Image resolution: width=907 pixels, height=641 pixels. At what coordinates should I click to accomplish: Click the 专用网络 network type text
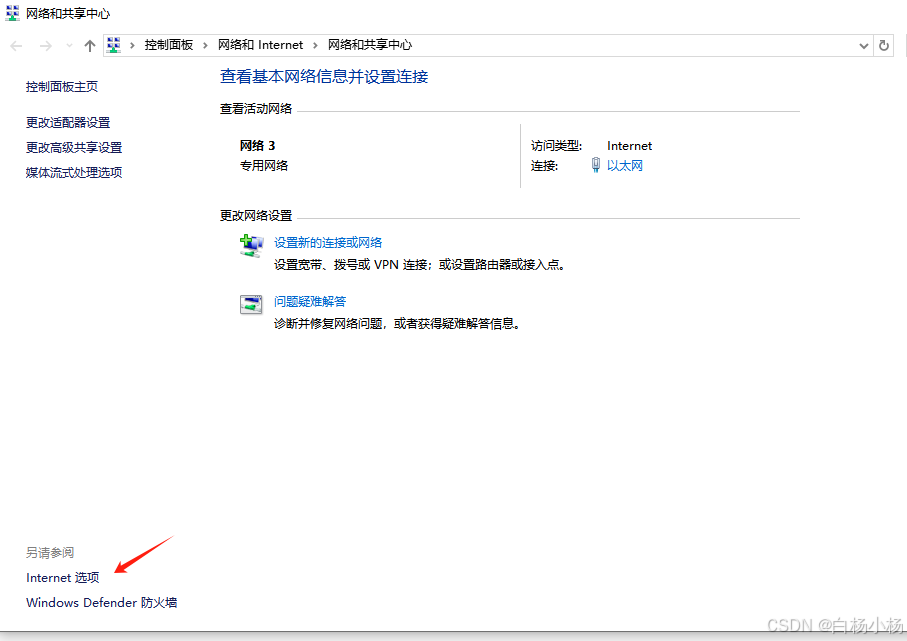pos(264,165)
